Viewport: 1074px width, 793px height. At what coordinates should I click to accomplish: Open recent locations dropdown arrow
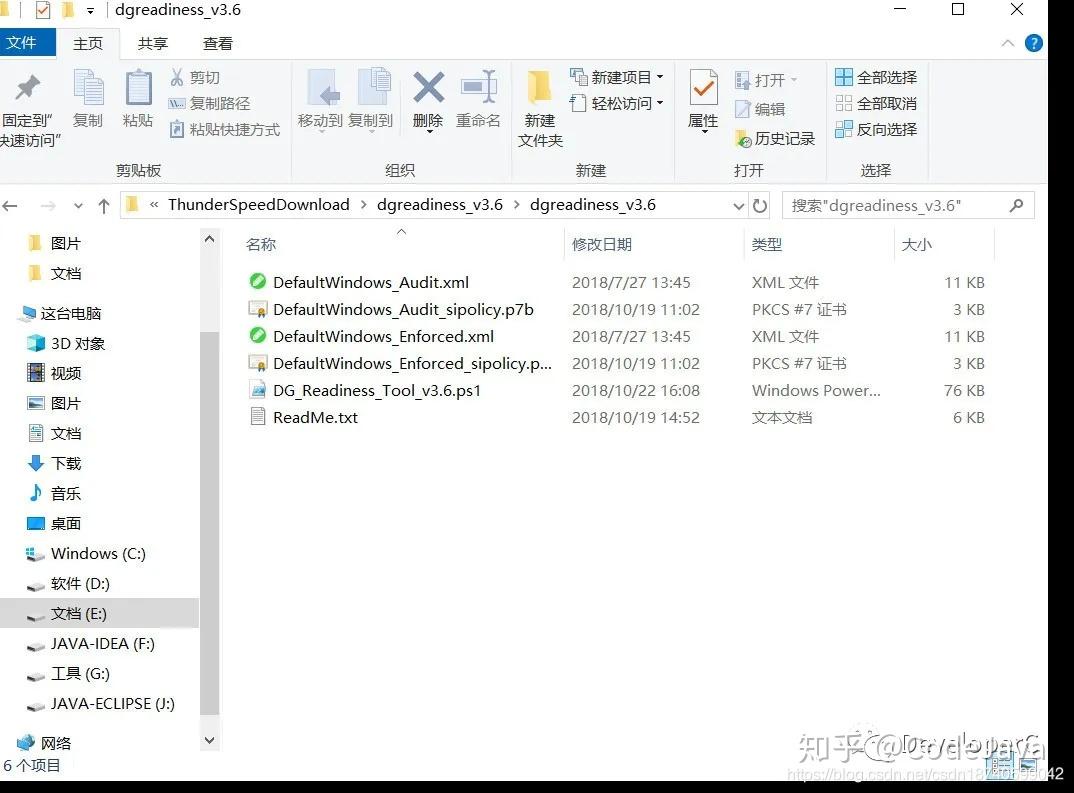tap(78, 205)
